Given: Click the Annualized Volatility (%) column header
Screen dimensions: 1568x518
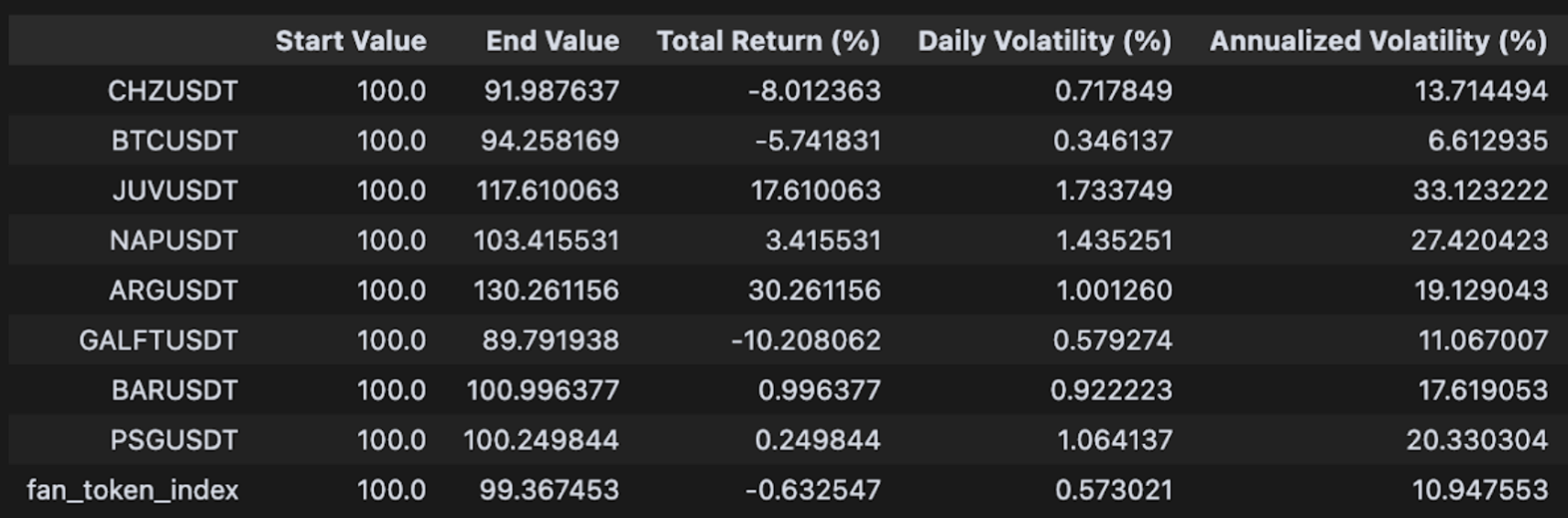Looking at the screenshot, I should click(x=1378, y=41).
